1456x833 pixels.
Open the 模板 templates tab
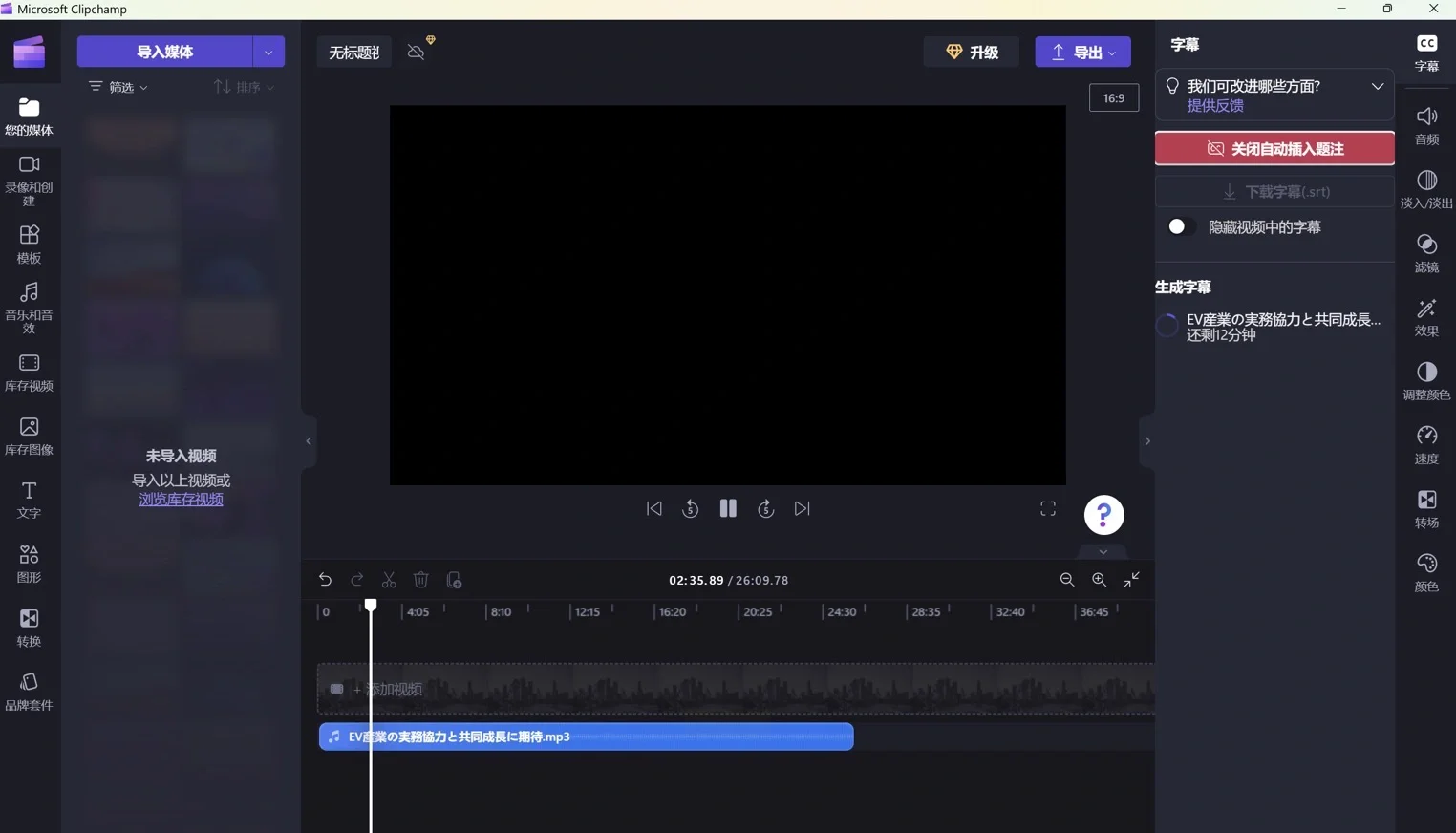coord(29,244)
